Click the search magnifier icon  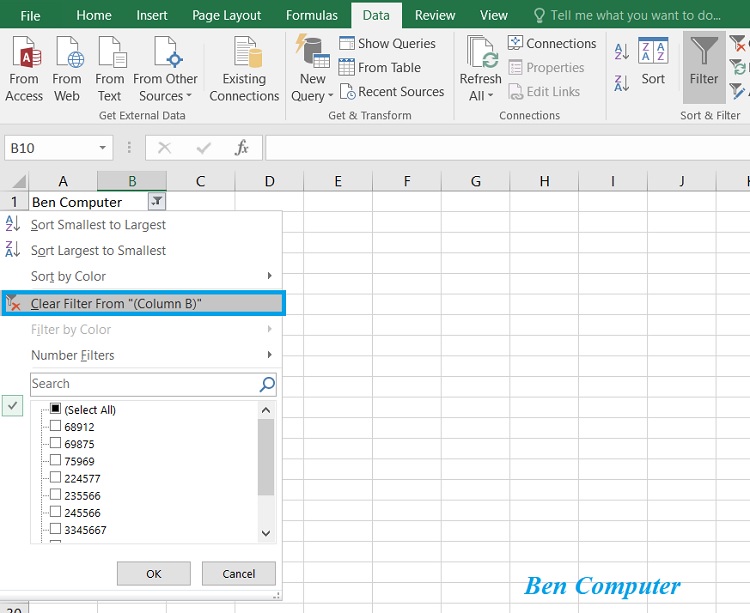267,384
